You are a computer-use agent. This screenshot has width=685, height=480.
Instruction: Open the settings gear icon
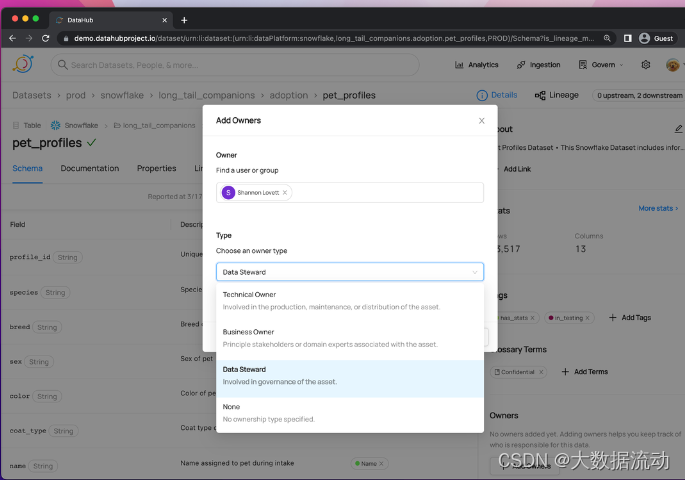[646, 65]
